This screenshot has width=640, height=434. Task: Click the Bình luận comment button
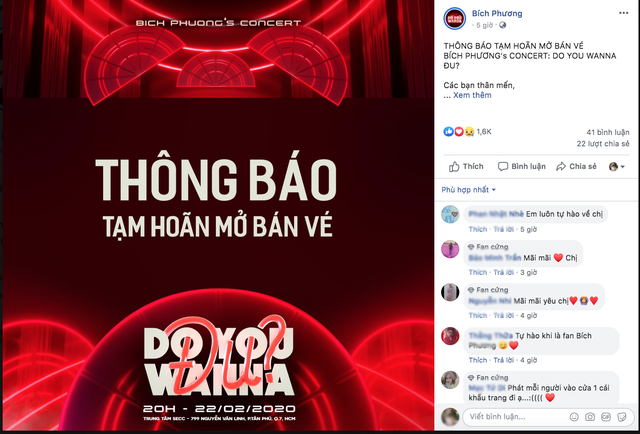pos(522,167)
